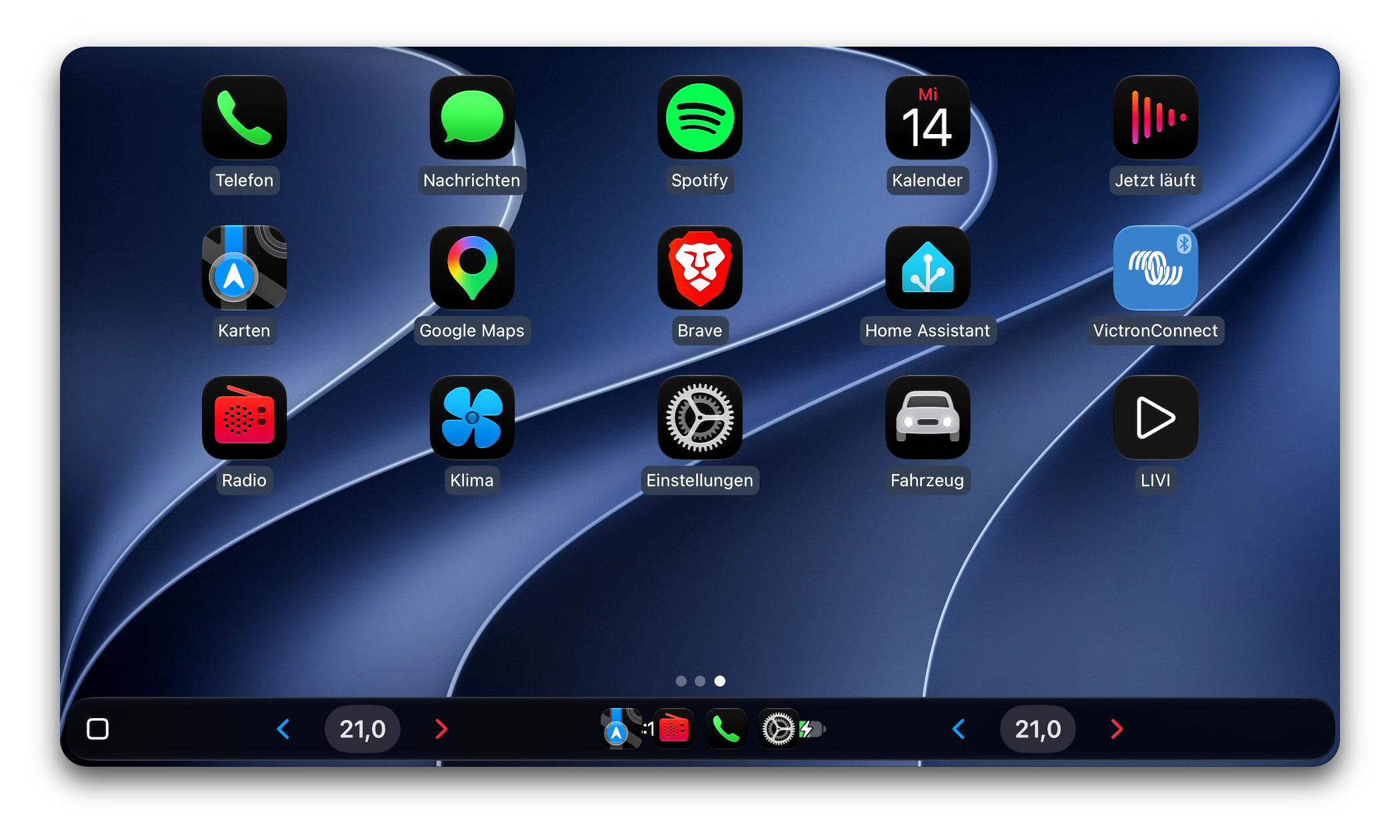
Task: Lower the left temperature with the blue arrow
Action: [x=283, y=729]
